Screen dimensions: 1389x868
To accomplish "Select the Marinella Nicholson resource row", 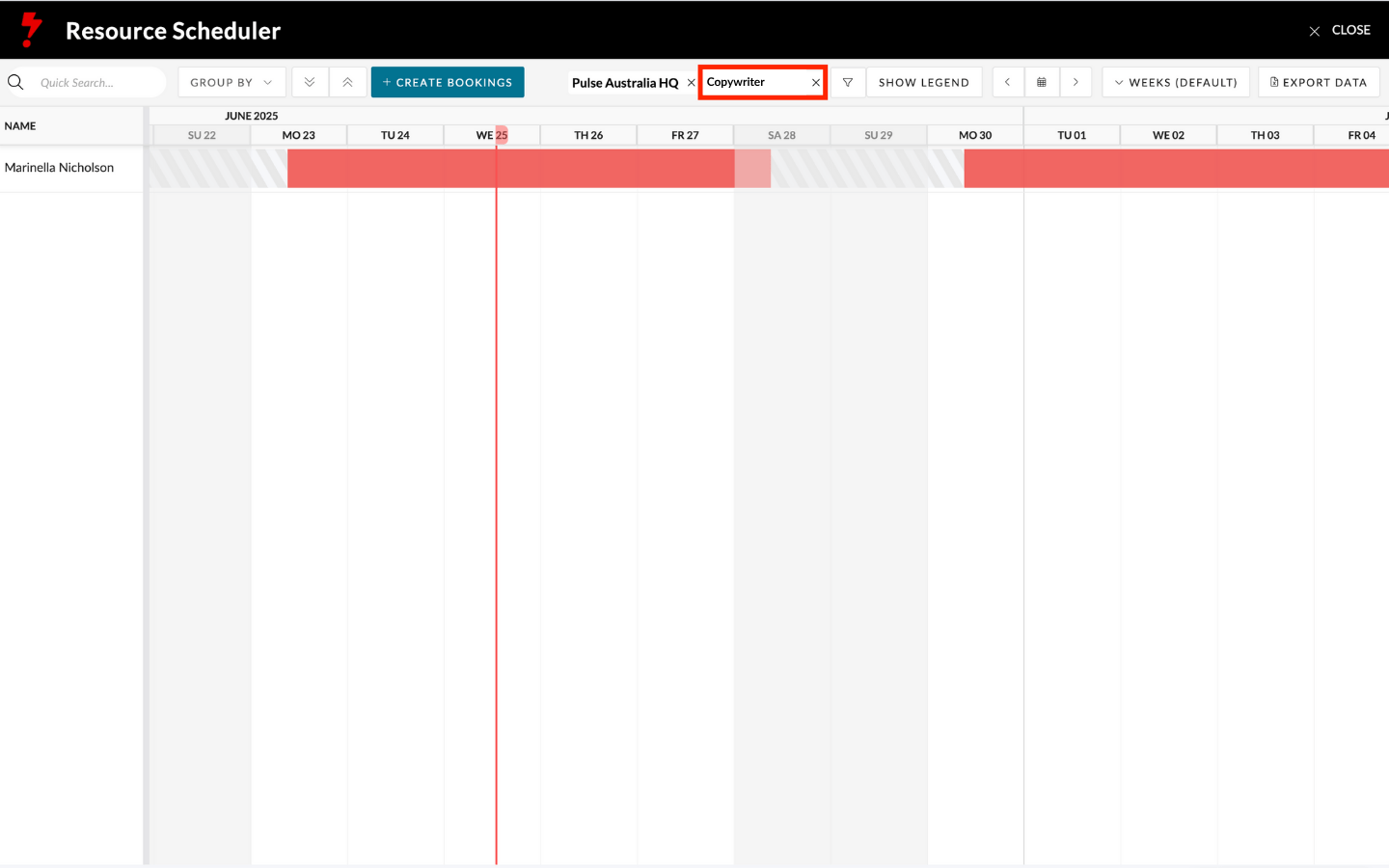I will (60, 168).
